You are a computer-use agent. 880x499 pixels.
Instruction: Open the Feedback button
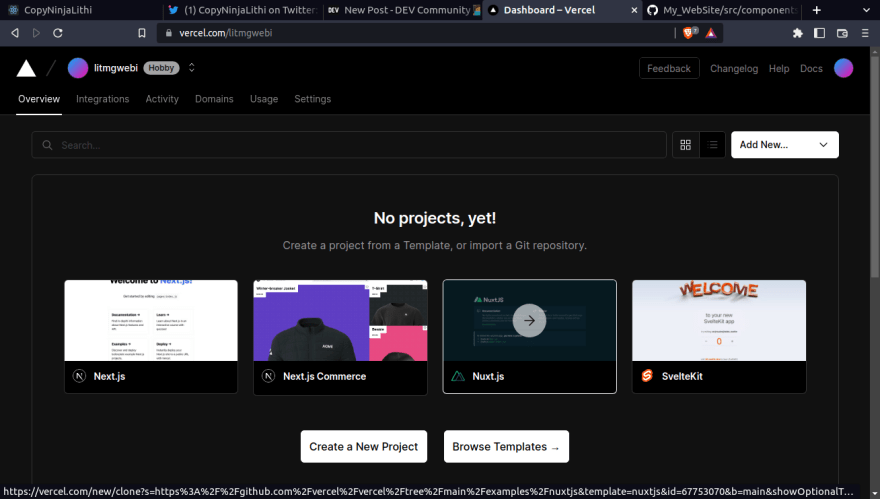(669, 68)
